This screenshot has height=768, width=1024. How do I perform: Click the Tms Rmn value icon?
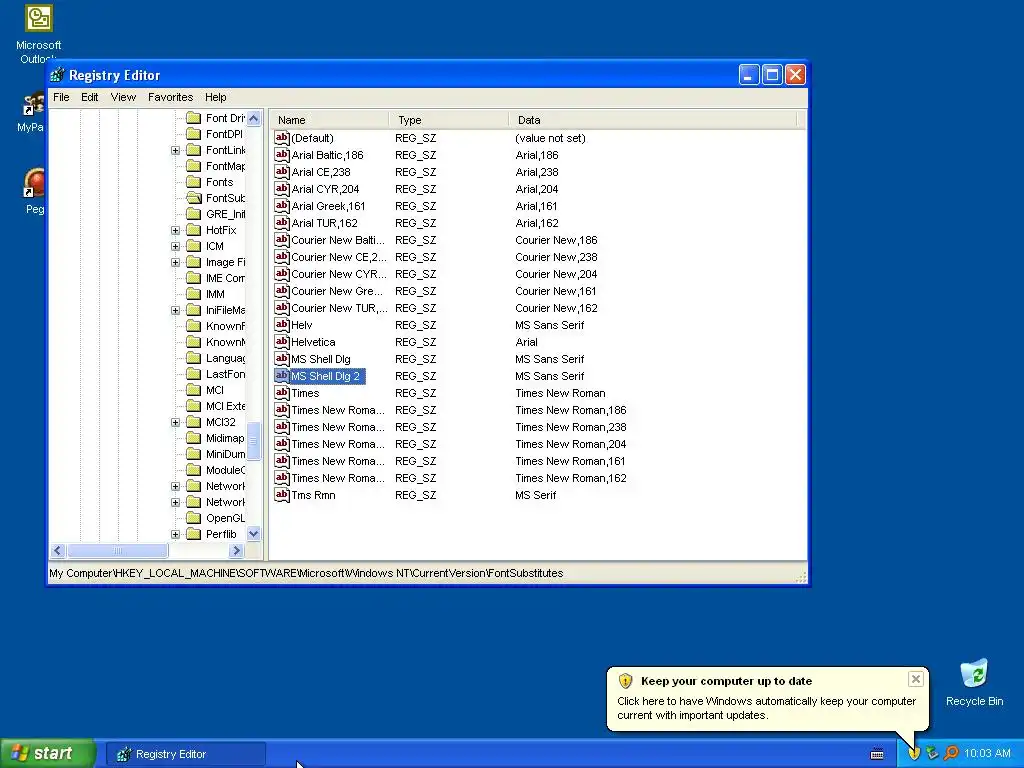tap(281, 494)
